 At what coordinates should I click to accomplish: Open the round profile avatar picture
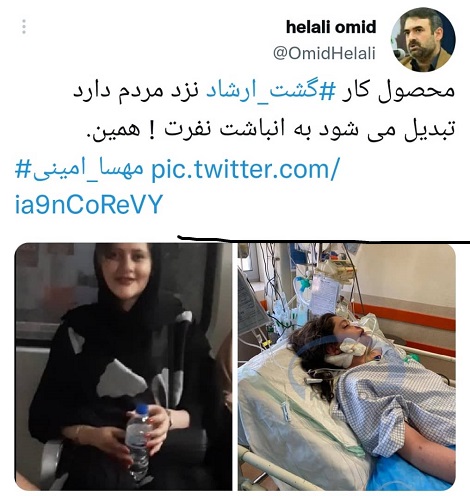point(423,39)
